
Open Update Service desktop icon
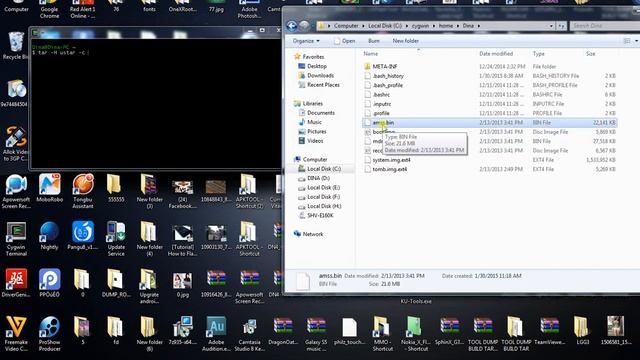(x=116, y=239)
